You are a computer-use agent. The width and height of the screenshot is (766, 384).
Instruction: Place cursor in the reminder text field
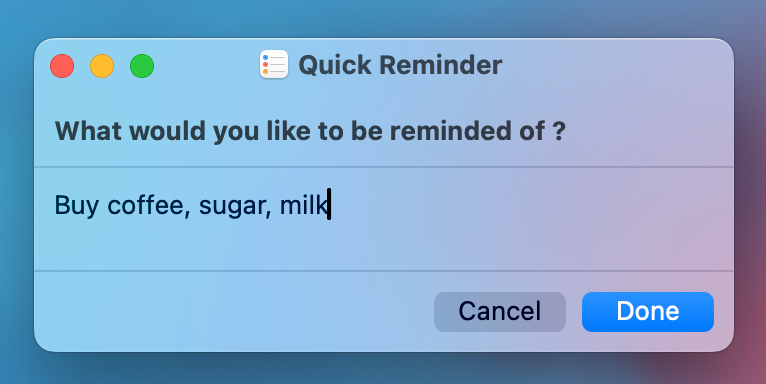384,219
